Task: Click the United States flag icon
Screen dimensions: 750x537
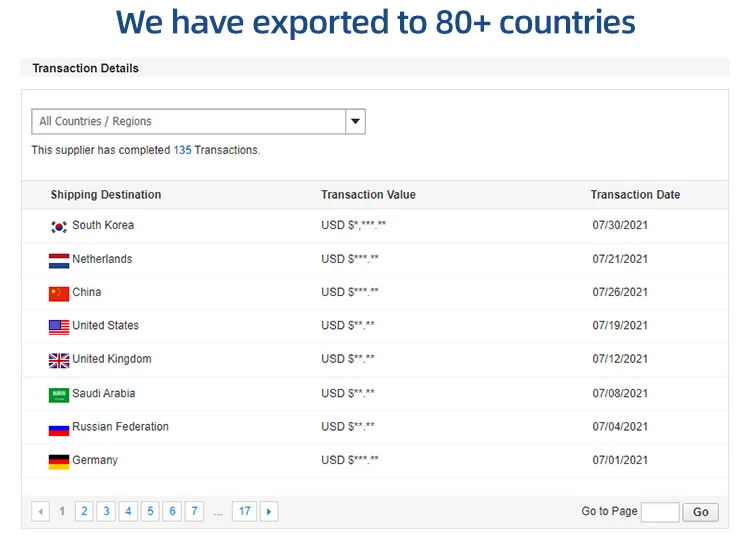Action: (x=59, y=327)
